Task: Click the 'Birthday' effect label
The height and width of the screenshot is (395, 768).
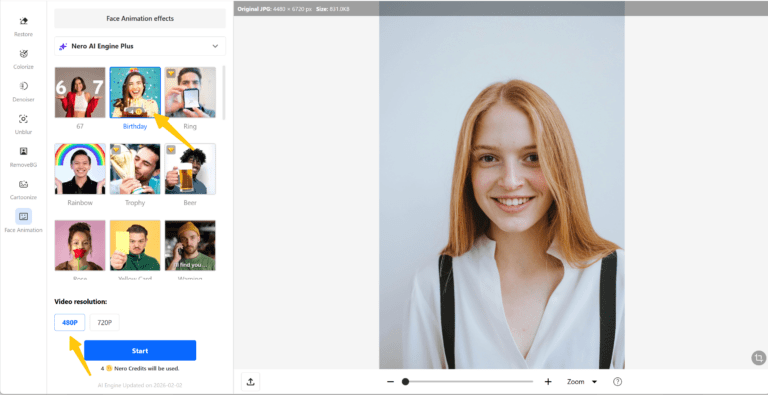Action: 135,126
